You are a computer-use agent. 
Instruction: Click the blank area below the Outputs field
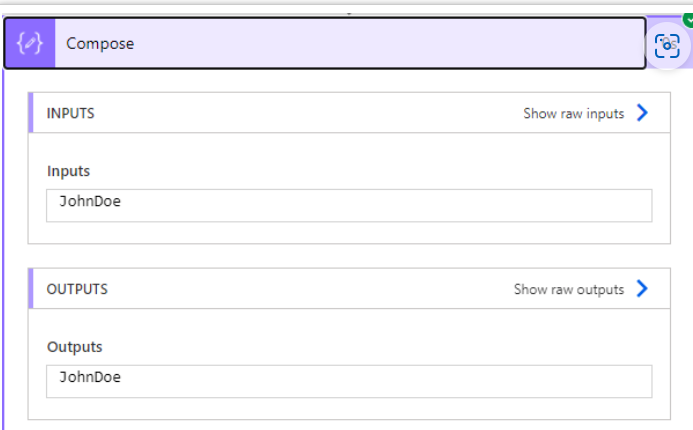click(x=349, y=408)
